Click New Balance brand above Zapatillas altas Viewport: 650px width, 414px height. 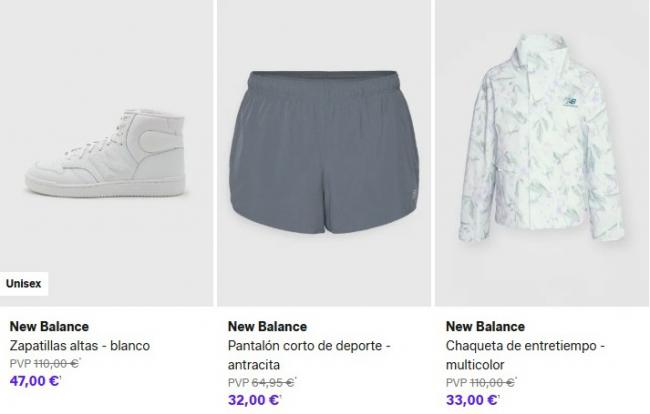pyautogui.click(x=49, y=327)
